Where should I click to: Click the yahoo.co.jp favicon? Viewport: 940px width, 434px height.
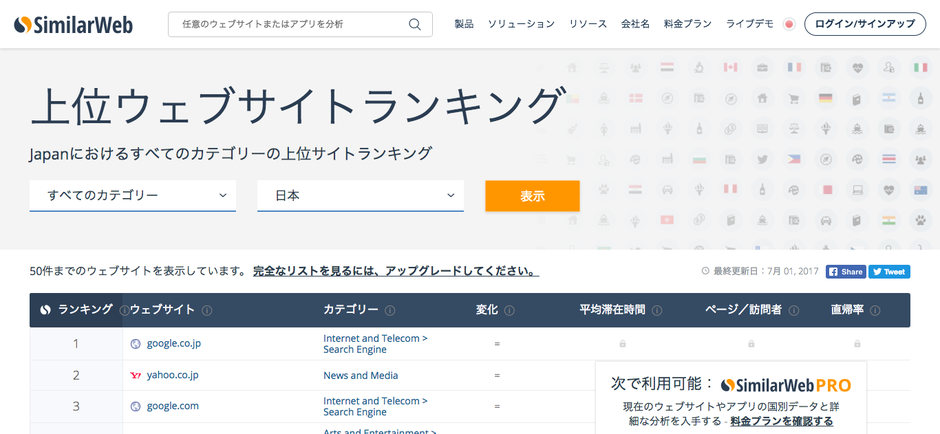pyautogui.click(x=135, y=376)
